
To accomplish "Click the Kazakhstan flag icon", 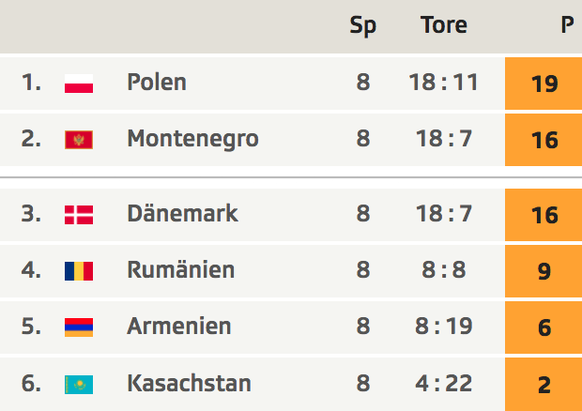I will pos(79,384).
